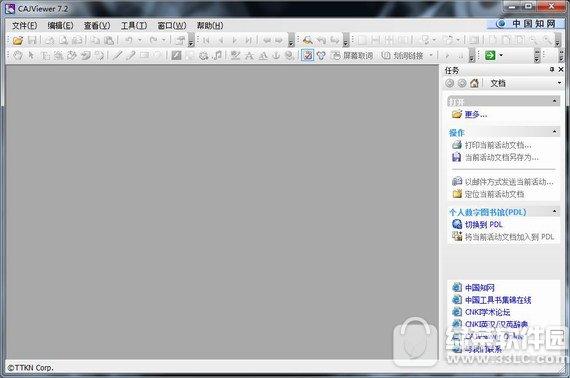Open the 工具(T) menu
The image size is (570, 378).
click(x=134, y=25)
